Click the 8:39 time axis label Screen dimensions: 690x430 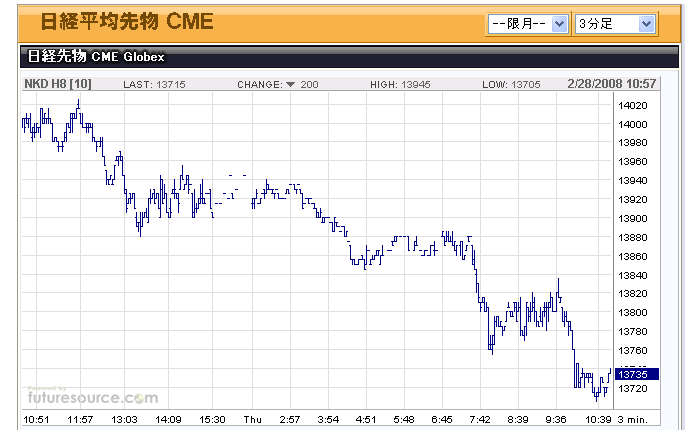coord(518,419)
